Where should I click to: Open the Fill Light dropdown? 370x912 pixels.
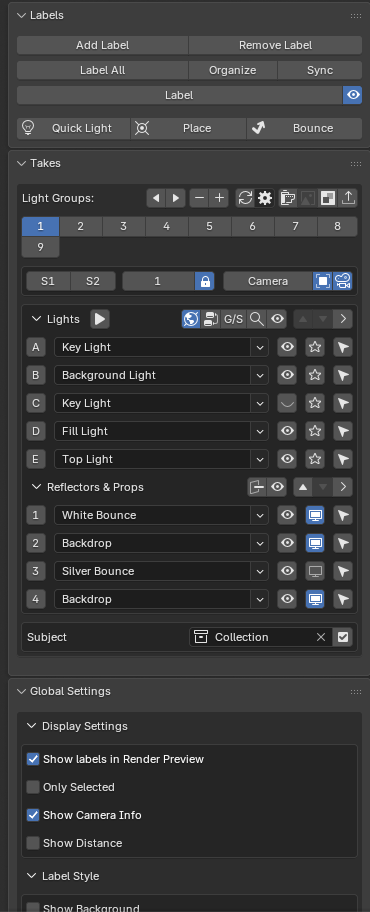(259, 431)
